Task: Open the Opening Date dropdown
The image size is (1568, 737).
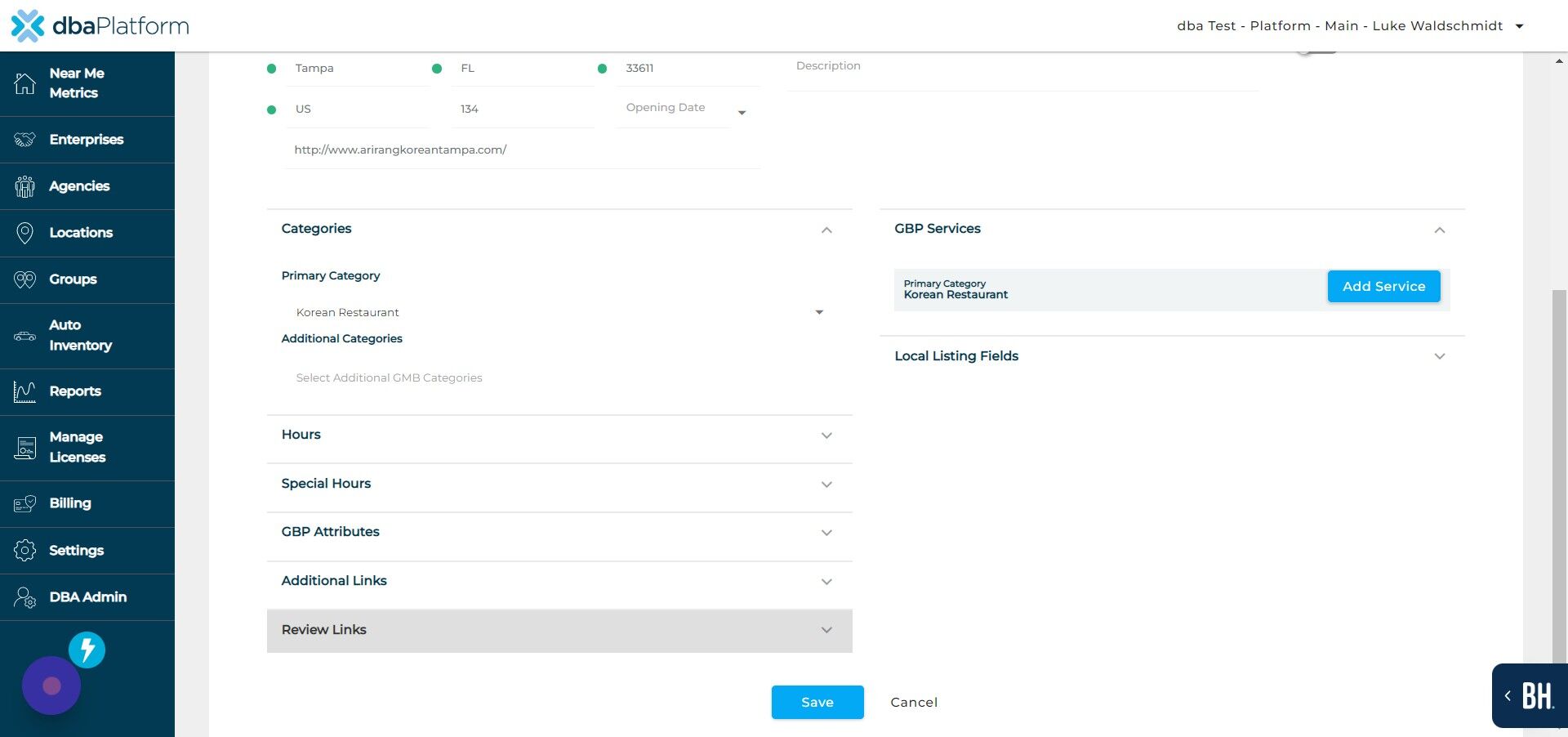Action: pyautogui.click(x=742, y=112)
